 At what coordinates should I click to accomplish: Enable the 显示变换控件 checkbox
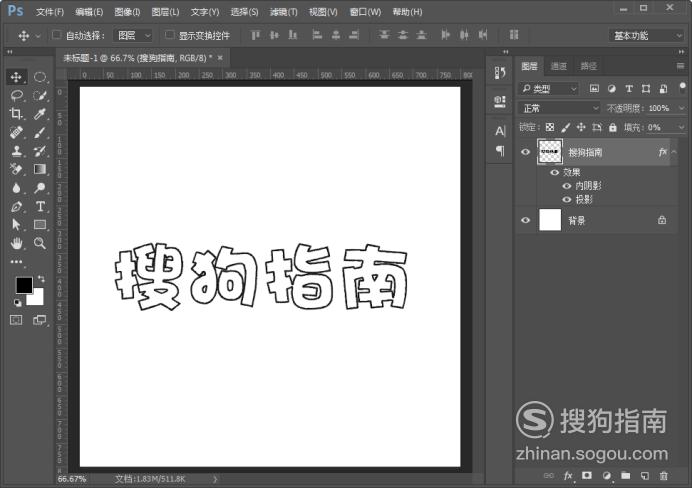point(169,34)
